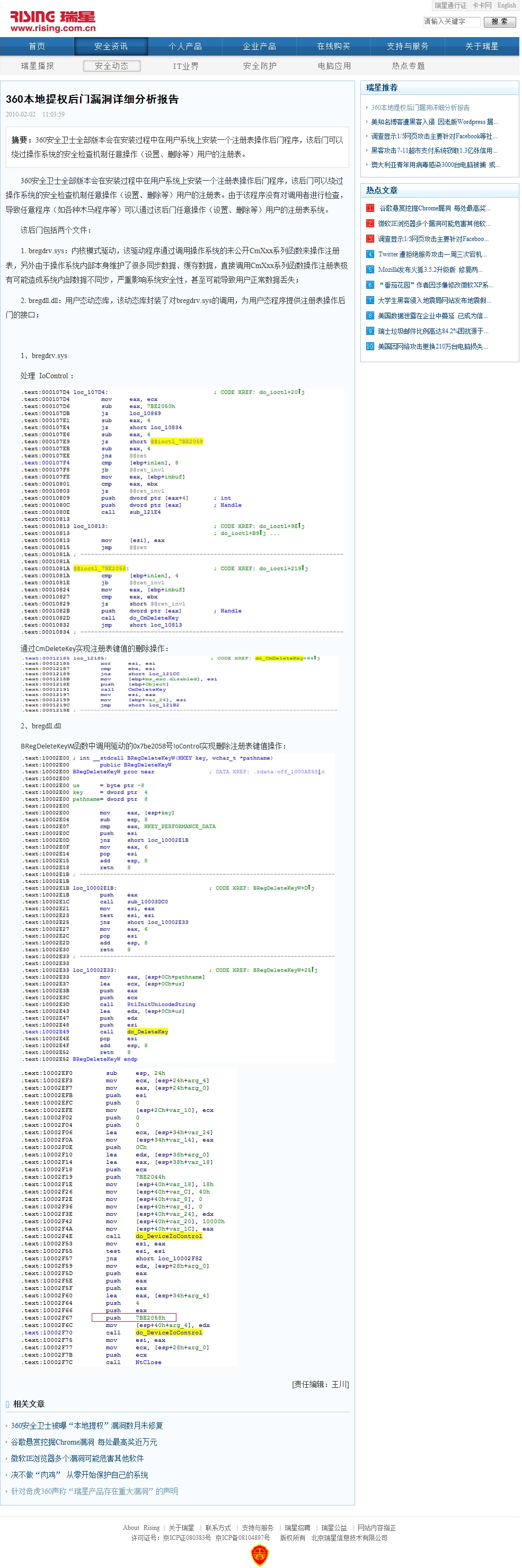Open the 安全防护 sub-menu item
Viewport: 522px width, 1568px height.
pyautogui.click(x=260, y=66)
